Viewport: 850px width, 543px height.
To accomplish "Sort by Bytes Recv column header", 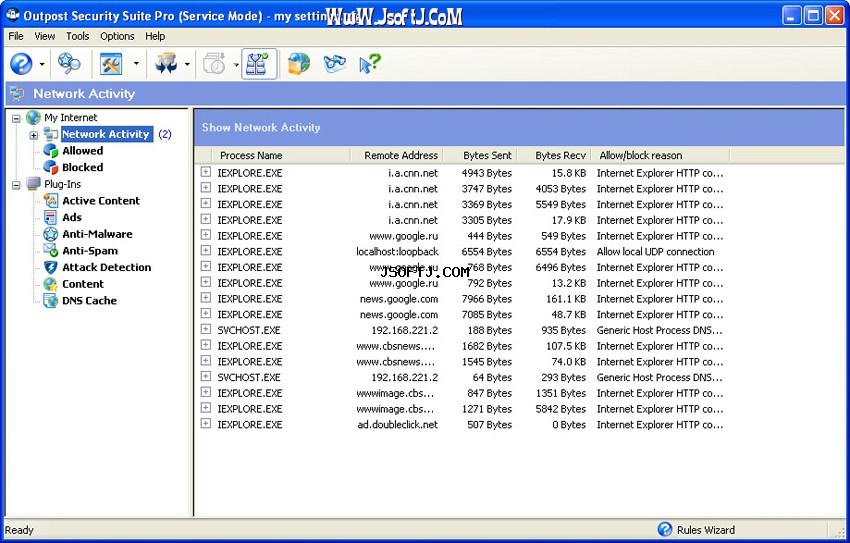I will [x=553, y=155].
